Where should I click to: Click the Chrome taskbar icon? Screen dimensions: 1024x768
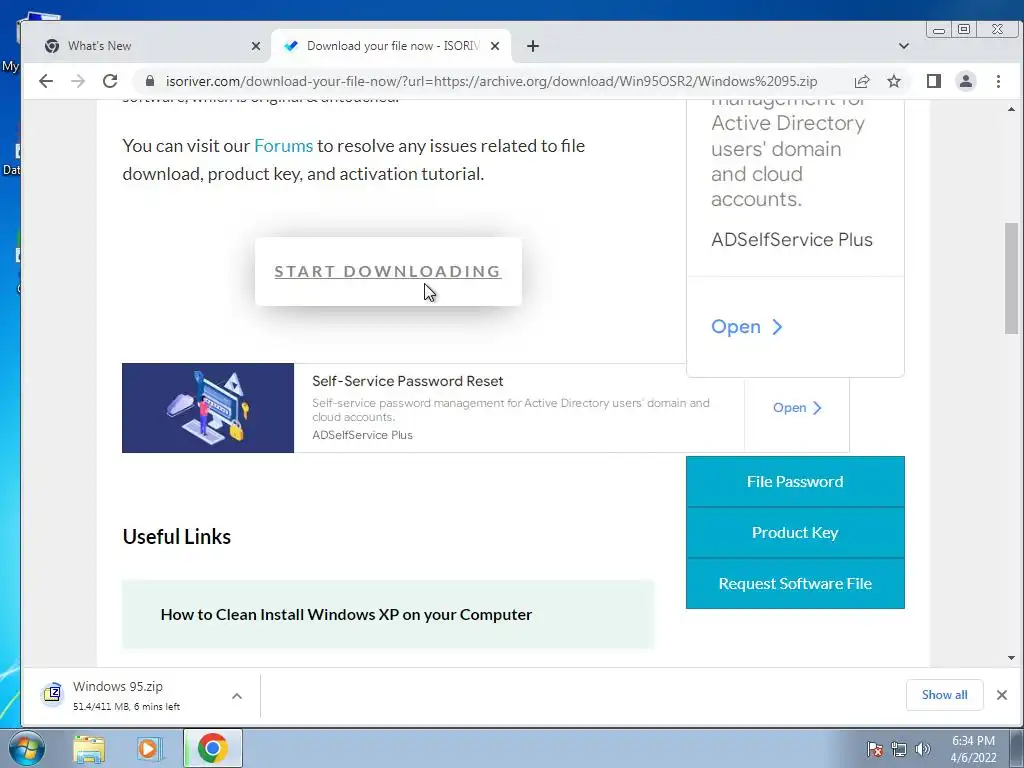pyautogui.click(x=213, y=748)
